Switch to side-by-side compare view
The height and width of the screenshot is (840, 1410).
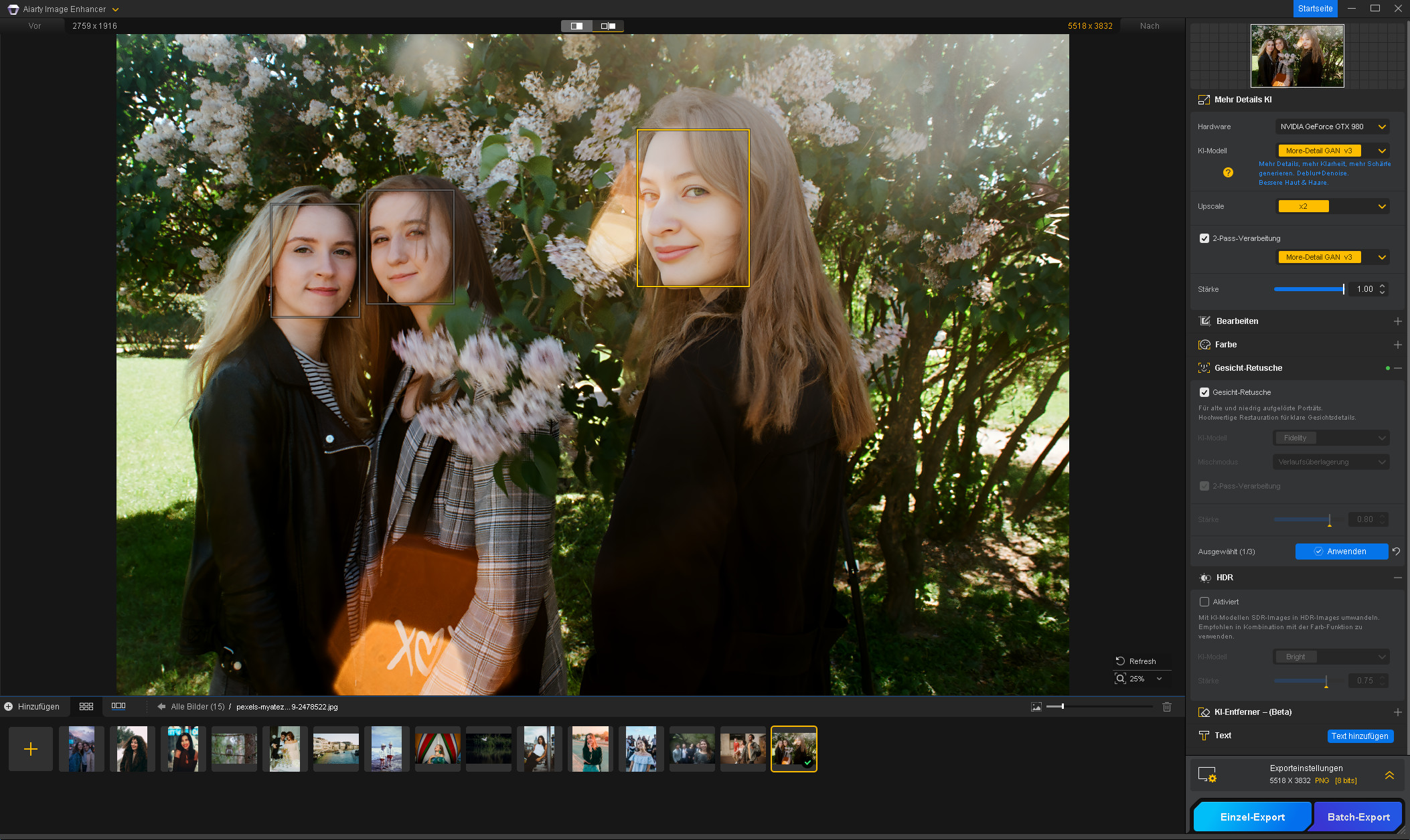[x=608, y=26]
